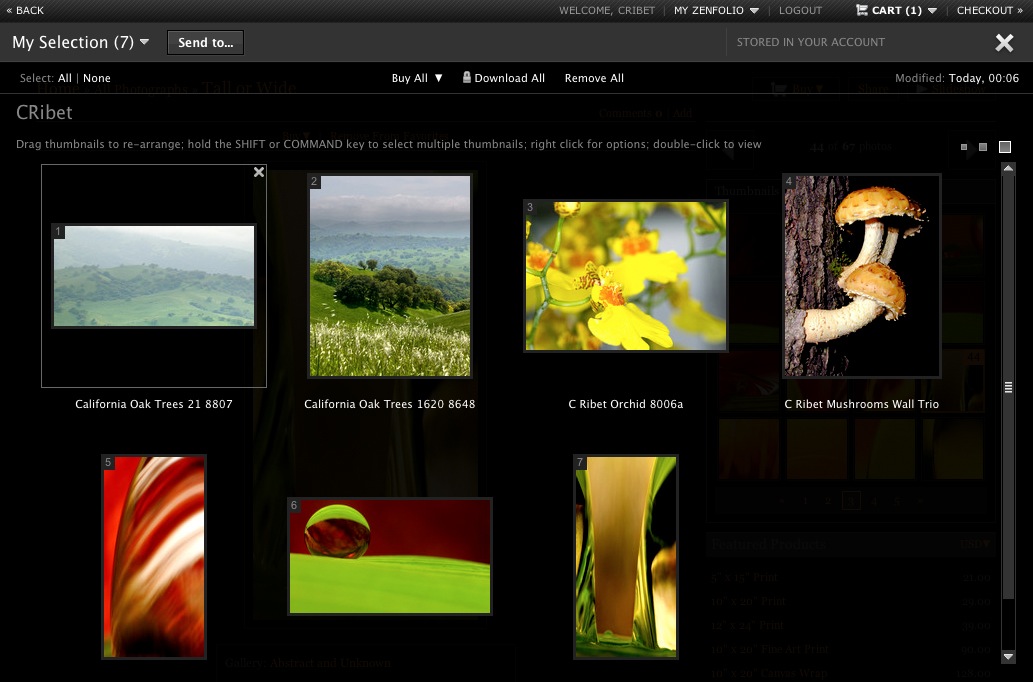The image size is (1033, 682).
Task: Open the Buy All dropdown
Action: tap(417, 77)
